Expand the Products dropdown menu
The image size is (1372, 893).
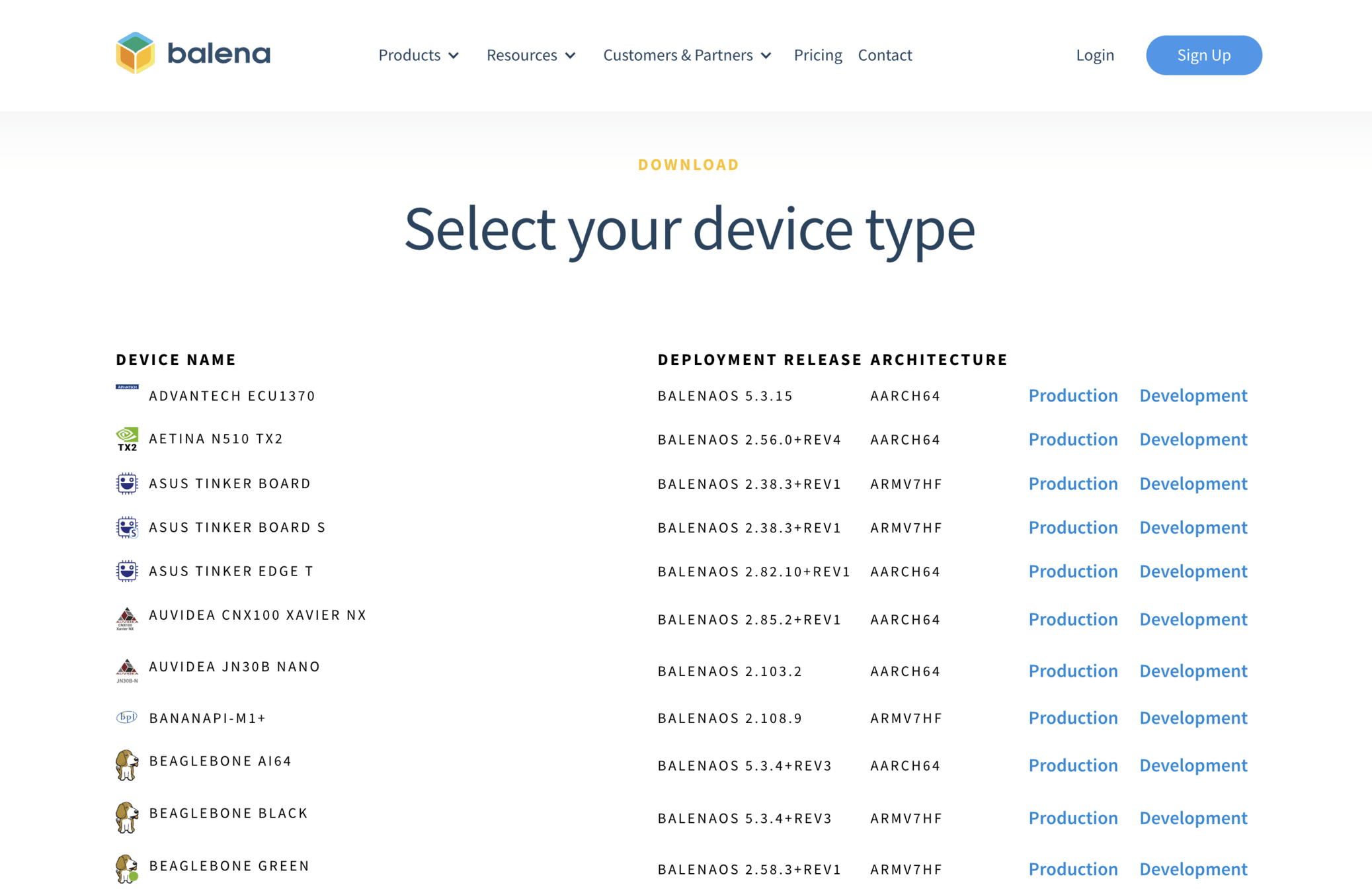[x=418, y=55]
